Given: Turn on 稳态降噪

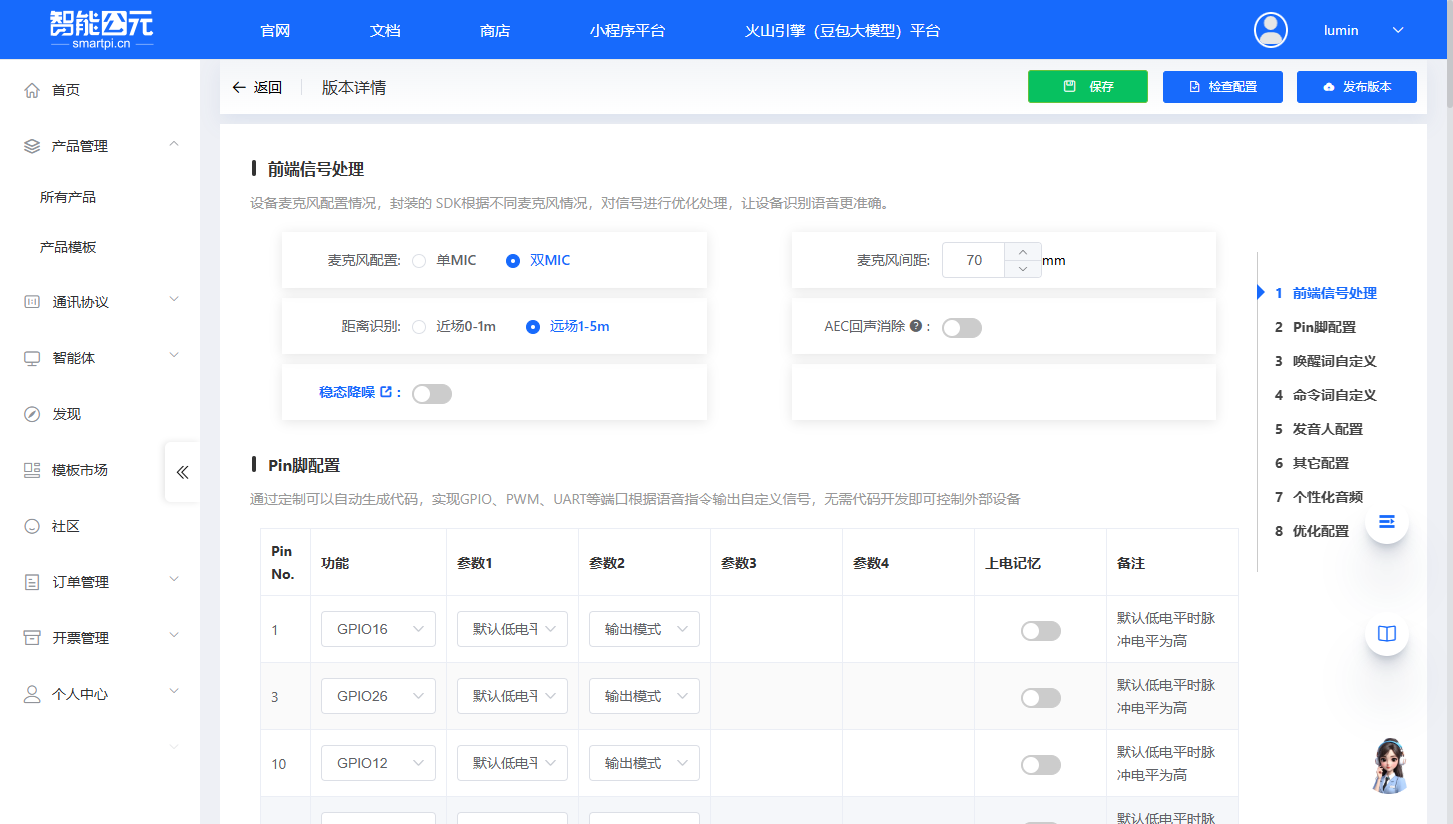Looking at the screenshot, I should click(431, 394).
